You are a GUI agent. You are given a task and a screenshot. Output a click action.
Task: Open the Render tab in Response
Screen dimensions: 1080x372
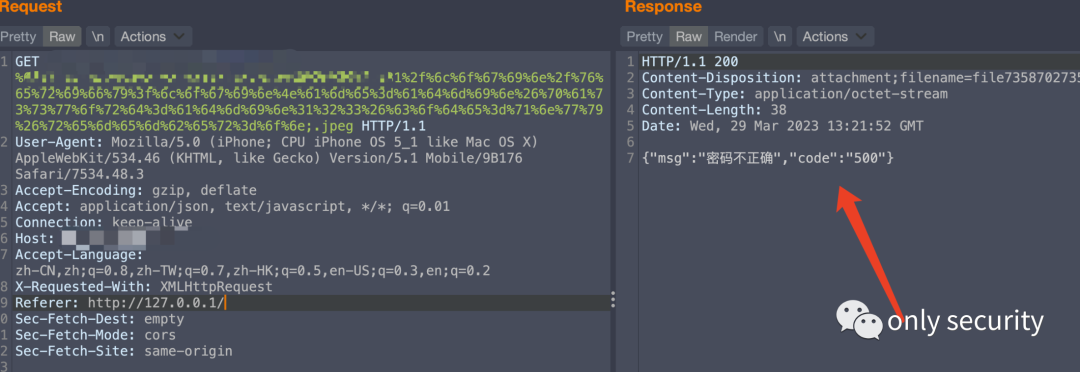point(736,37)
